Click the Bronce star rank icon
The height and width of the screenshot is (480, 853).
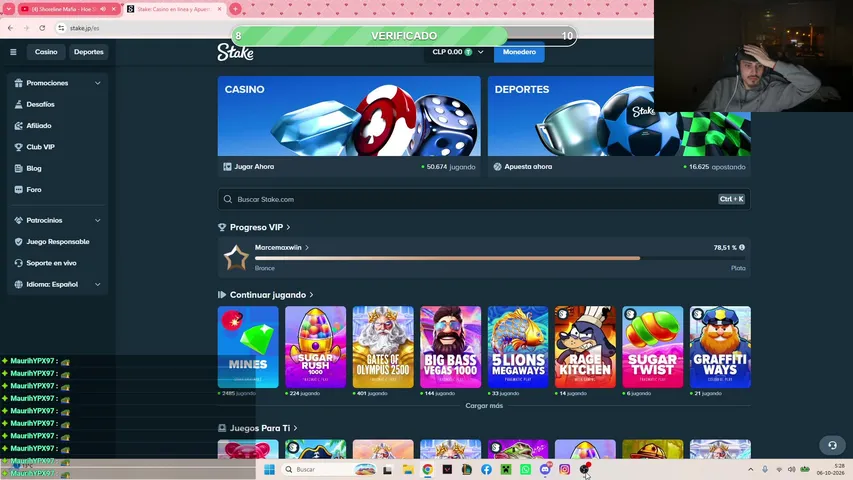pos(236,257)
